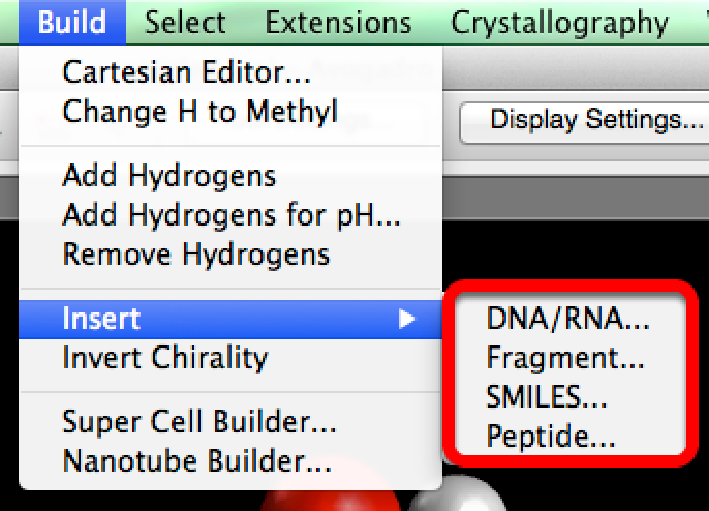This screenshot has height=511, width=709.
Task: Choose Add Hydrogens for pH option
Action: click(231, 215)
